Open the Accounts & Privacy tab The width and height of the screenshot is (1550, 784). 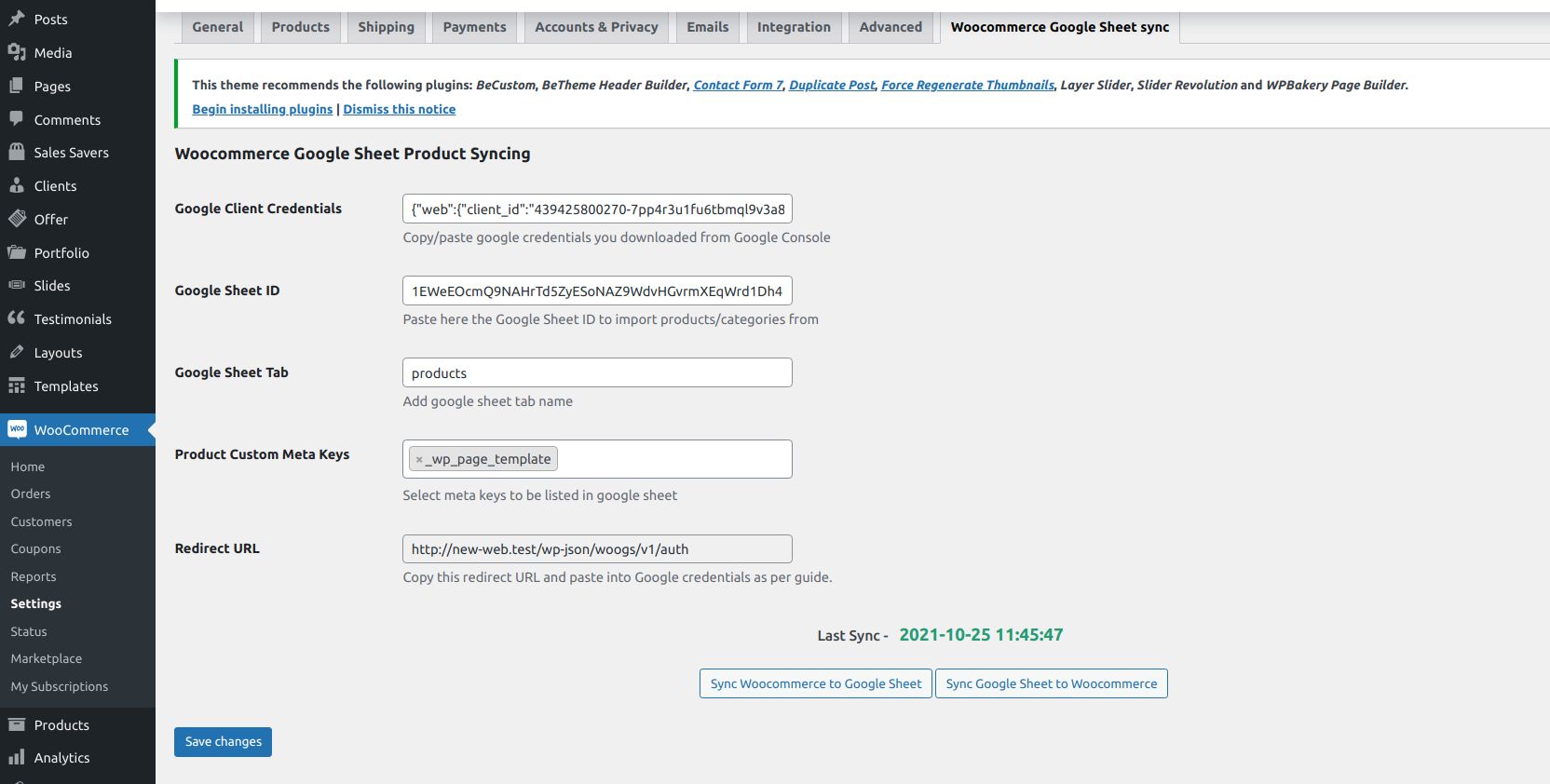click(596, 27)
